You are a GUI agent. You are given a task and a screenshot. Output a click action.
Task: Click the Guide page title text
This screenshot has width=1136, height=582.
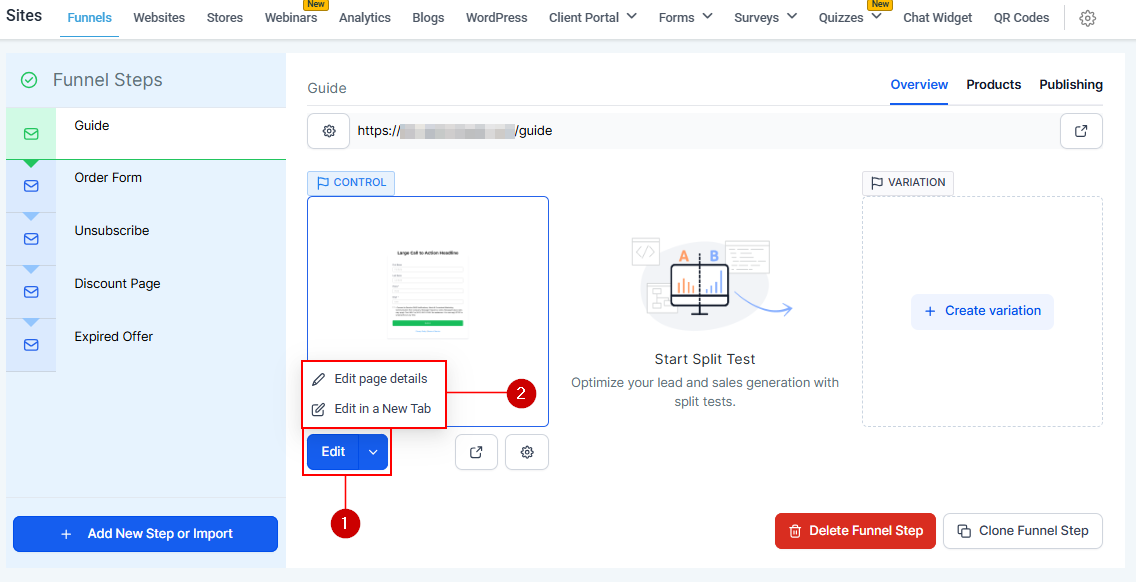(x=327, y=88)
